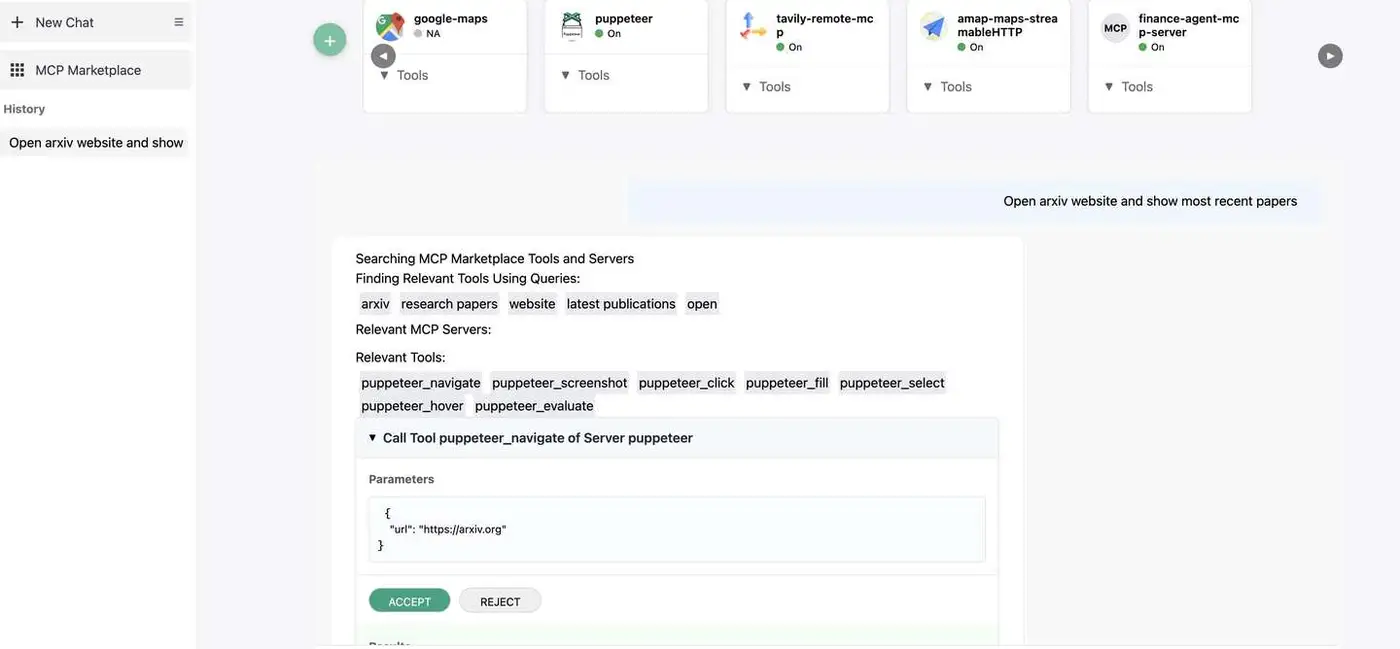Click the green plus add-server button

tap(330, 40)
